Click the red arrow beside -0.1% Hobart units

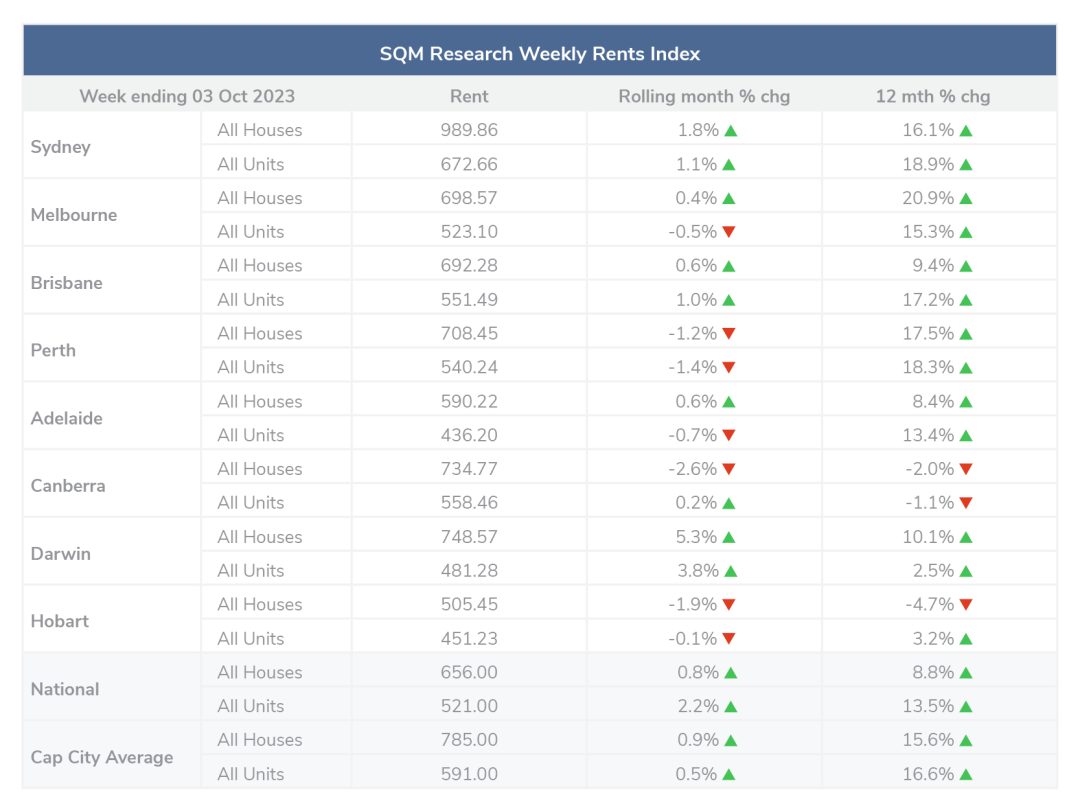[x=729, y=639]
